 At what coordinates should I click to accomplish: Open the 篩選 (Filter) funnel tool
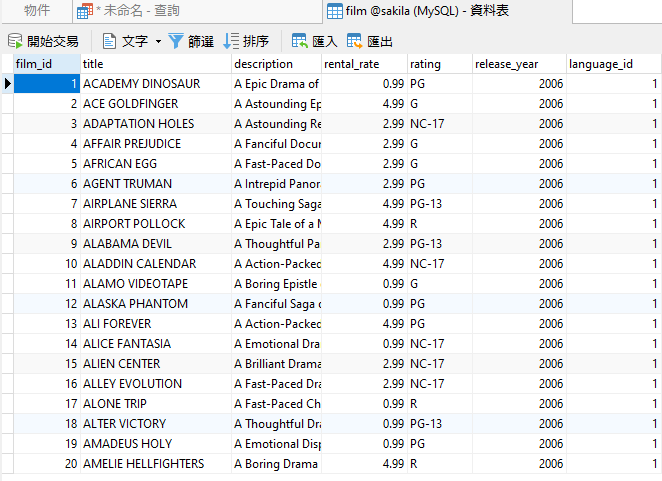point(176,41)
